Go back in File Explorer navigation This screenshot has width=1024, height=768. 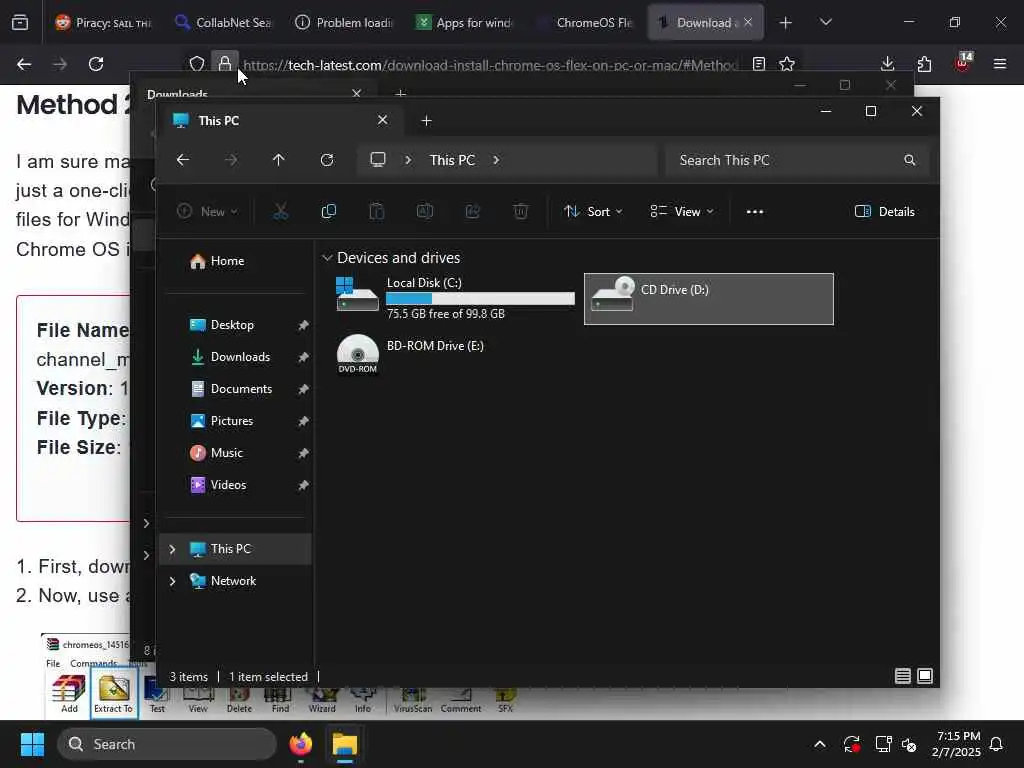[183, 160]
